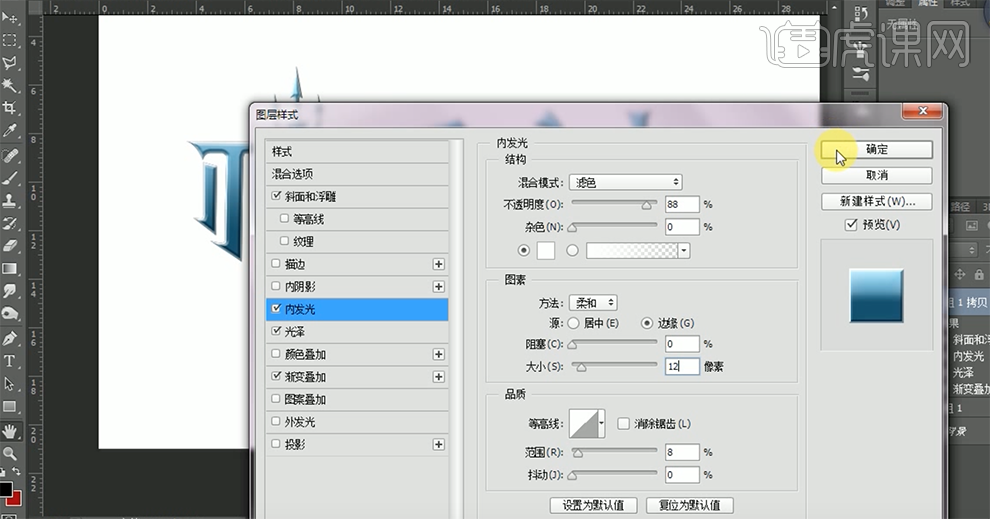Select the 边缘(G) source radio button
990x519 pixels.
click(x=647, y=323)
